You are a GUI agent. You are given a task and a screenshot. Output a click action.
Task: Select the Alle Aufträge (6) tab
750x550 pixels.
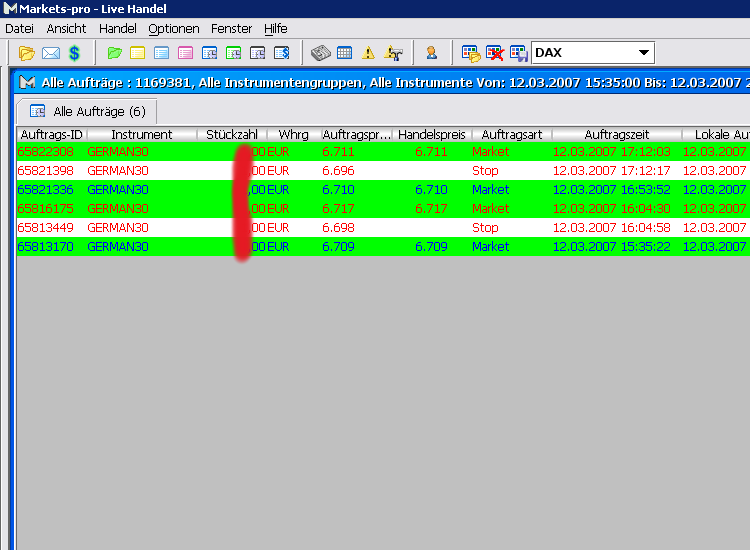[x=88, y=111]
